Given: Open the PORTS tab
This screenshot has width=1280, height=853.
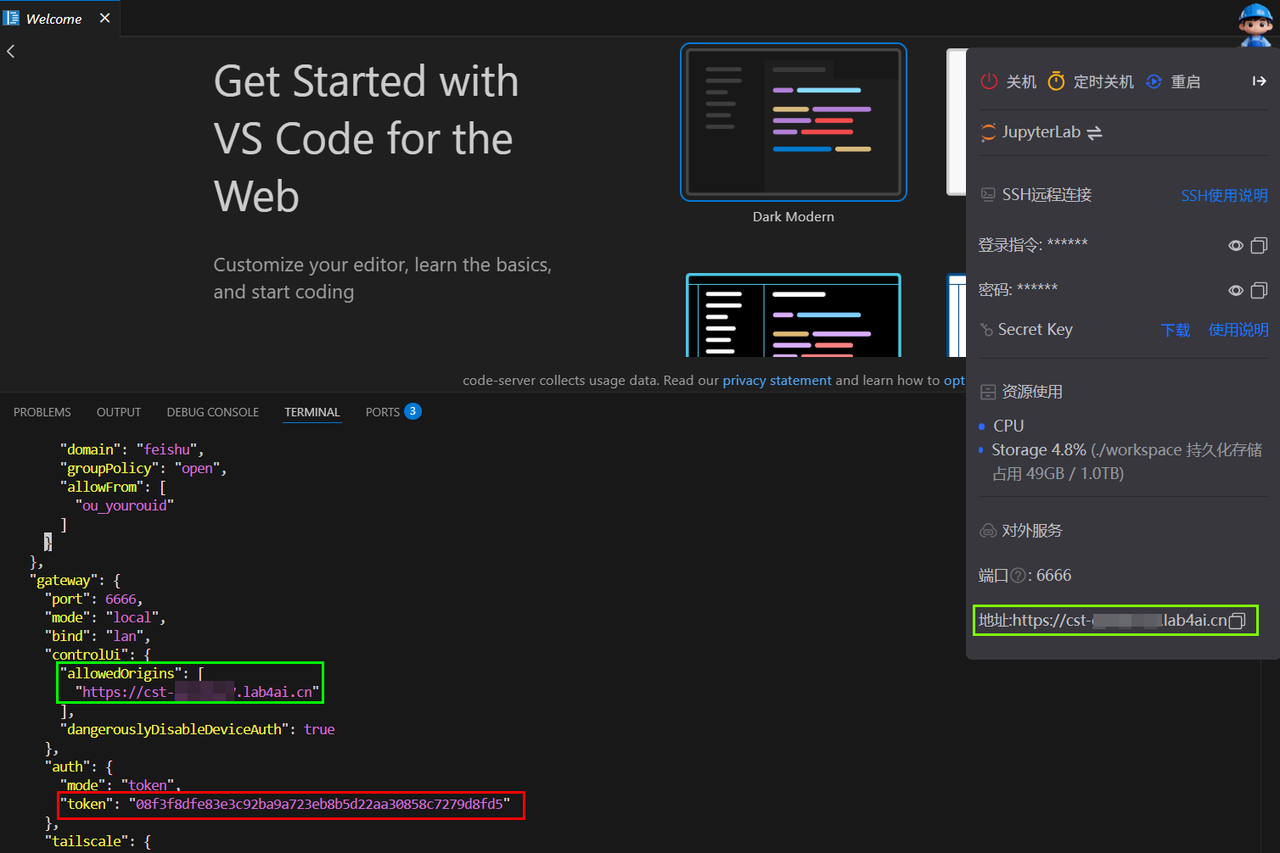Looking at the screenshot, I should point(393,412).
